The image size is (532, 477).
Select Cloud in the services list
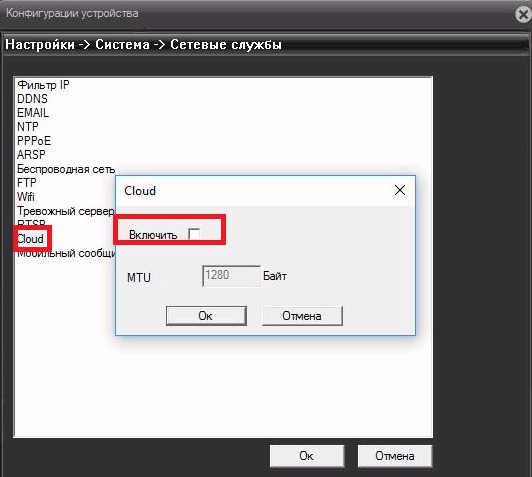31,239
